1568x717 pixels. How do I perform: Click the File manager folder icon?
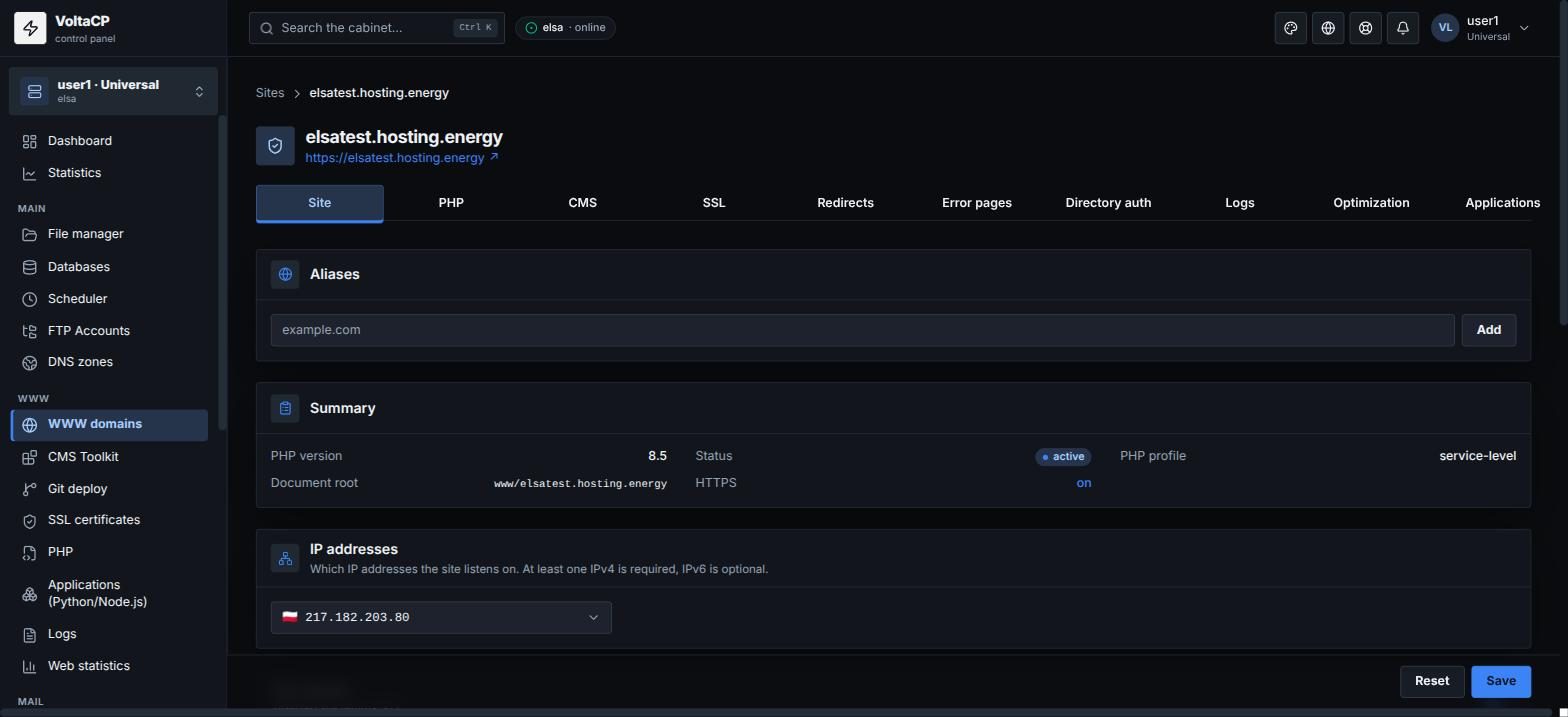pyautogui.click(x=30, y=234)
